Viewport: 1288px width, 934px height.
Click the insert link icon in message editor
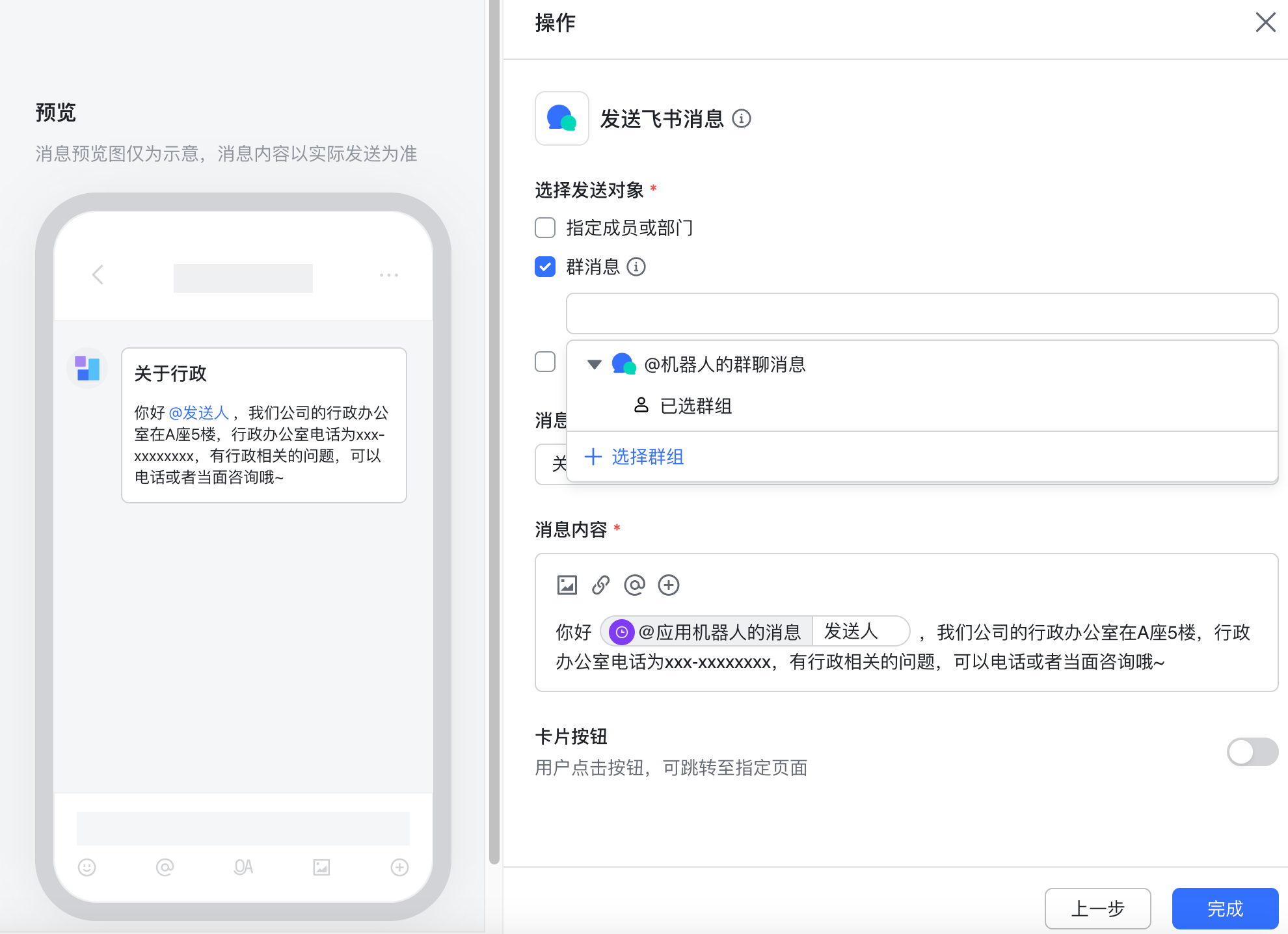[600, 585]
